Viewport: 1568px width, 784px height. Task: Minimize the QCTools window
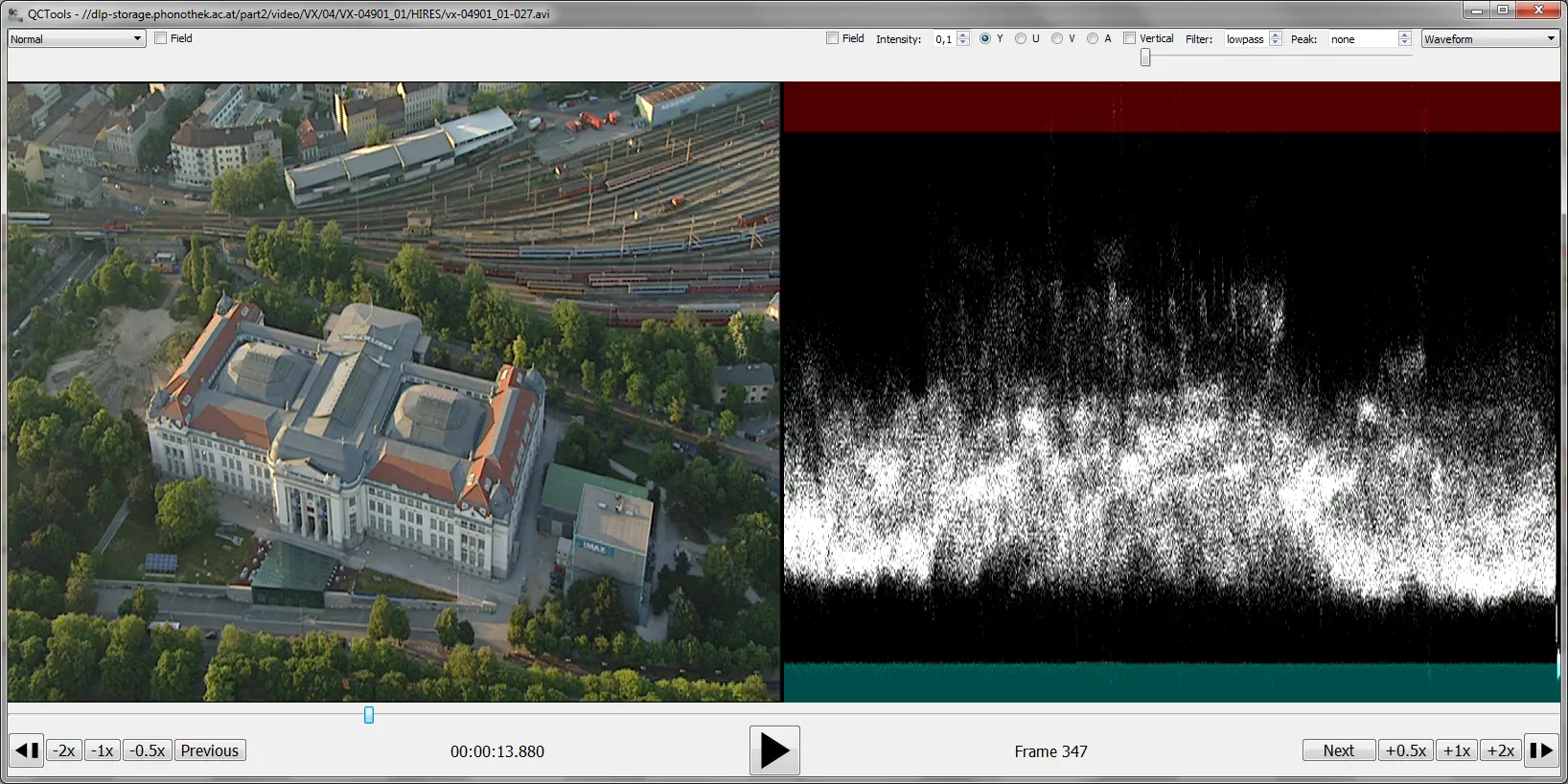(x=1476, y=10)
